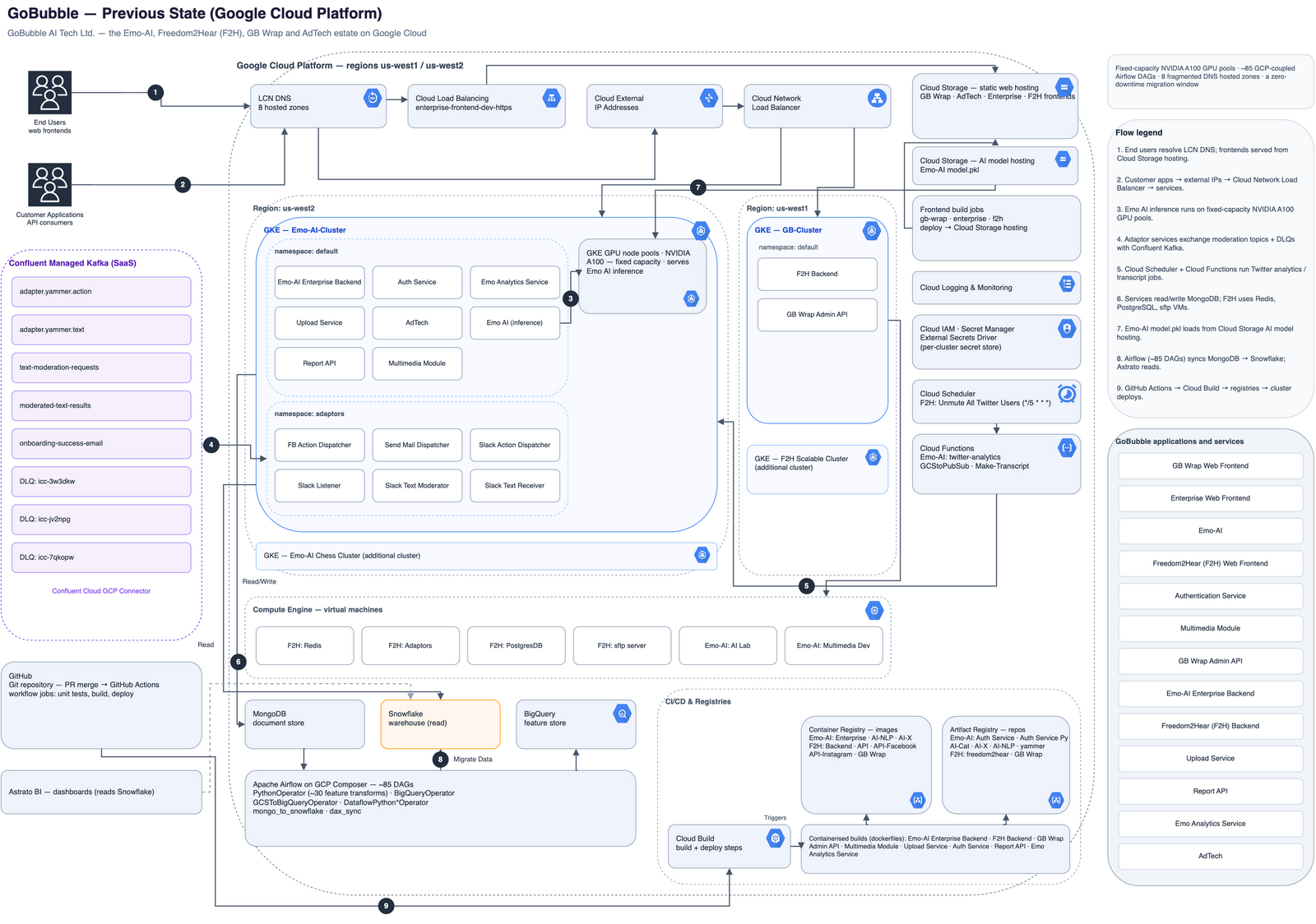This screenshot has width=1316, height=924.
Task: Click the Cloud Scheduler clock icon
Action: [x=1067, y=394]
